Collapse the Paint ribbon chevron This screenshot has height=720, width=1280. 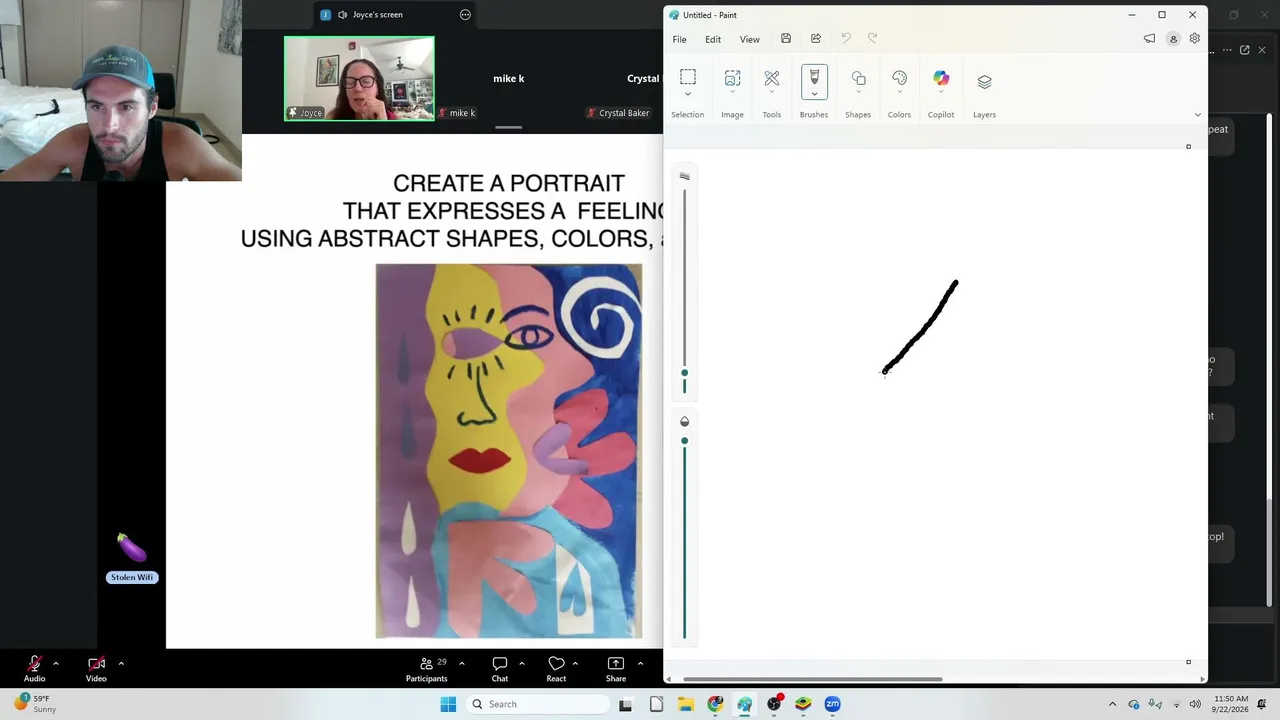point(1198,114)
